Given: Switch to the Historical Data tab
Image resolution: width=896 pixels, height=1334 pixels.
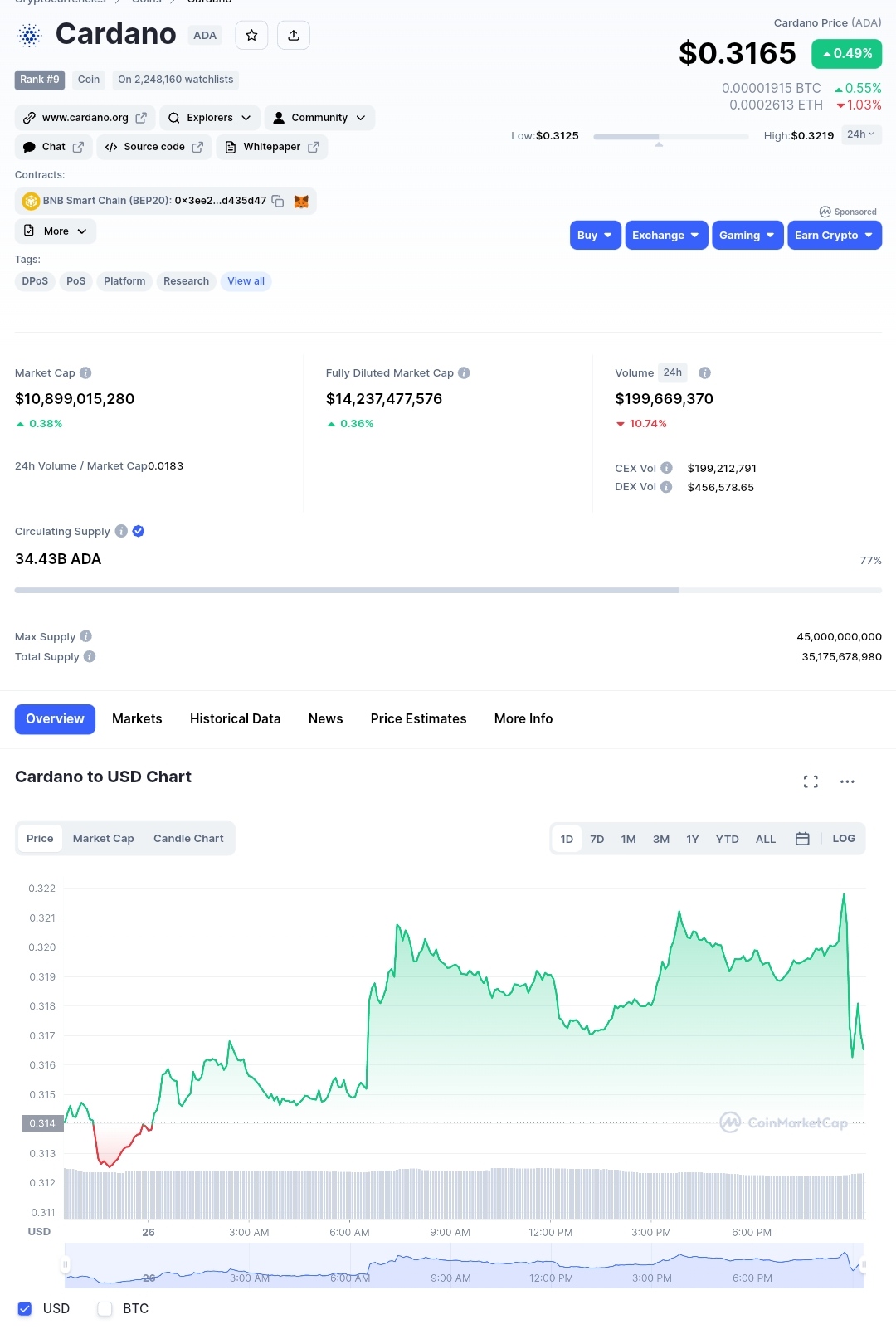Looking at the screenshot, I should click(x=235, y=719).
